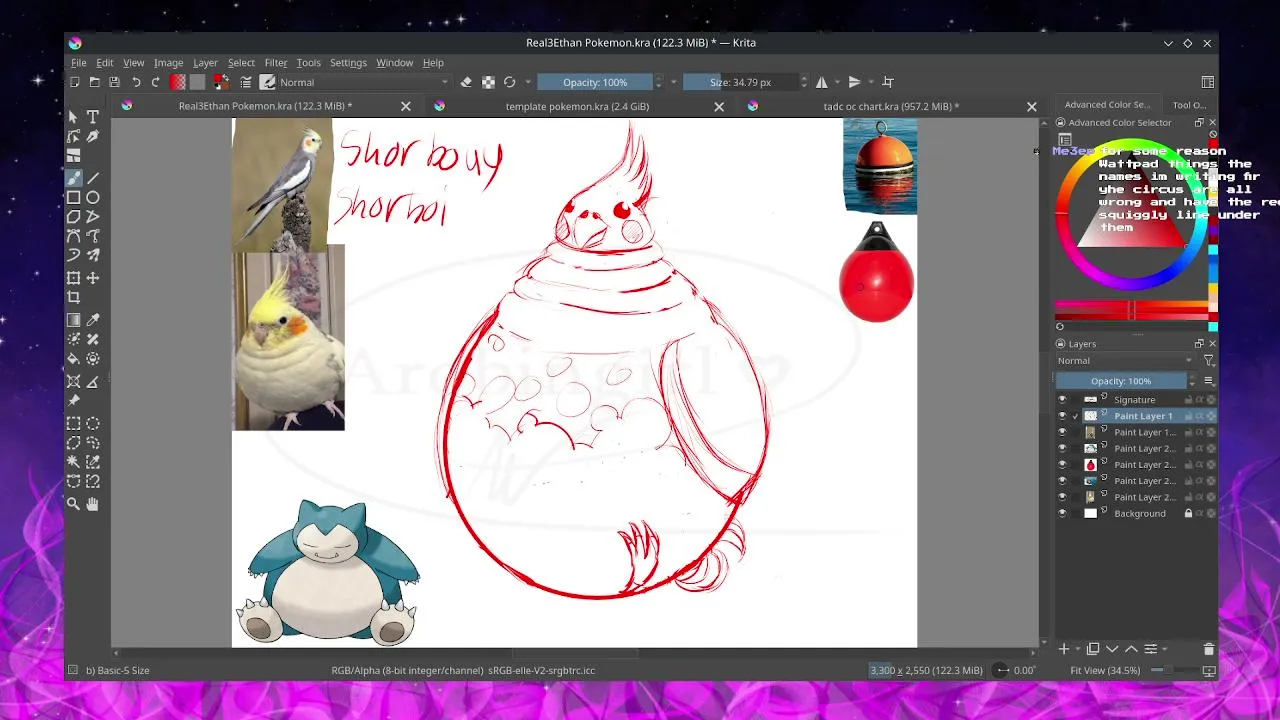Open the File menu
The height and width of the screenshot is (720, 1280).
coord(78,62)
